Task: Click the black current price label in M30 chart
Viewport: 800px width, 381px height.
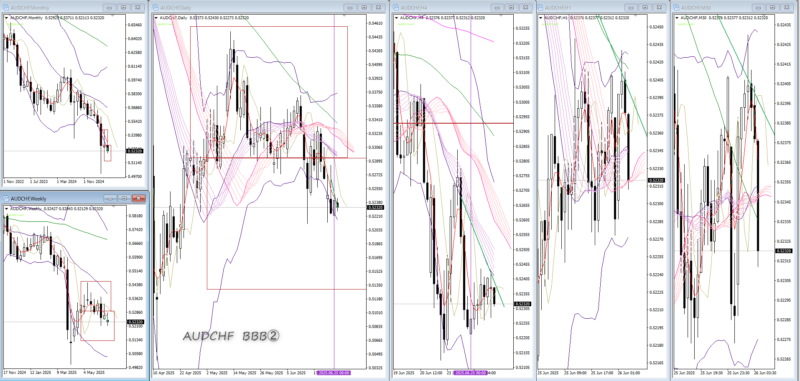Action: 783,250
